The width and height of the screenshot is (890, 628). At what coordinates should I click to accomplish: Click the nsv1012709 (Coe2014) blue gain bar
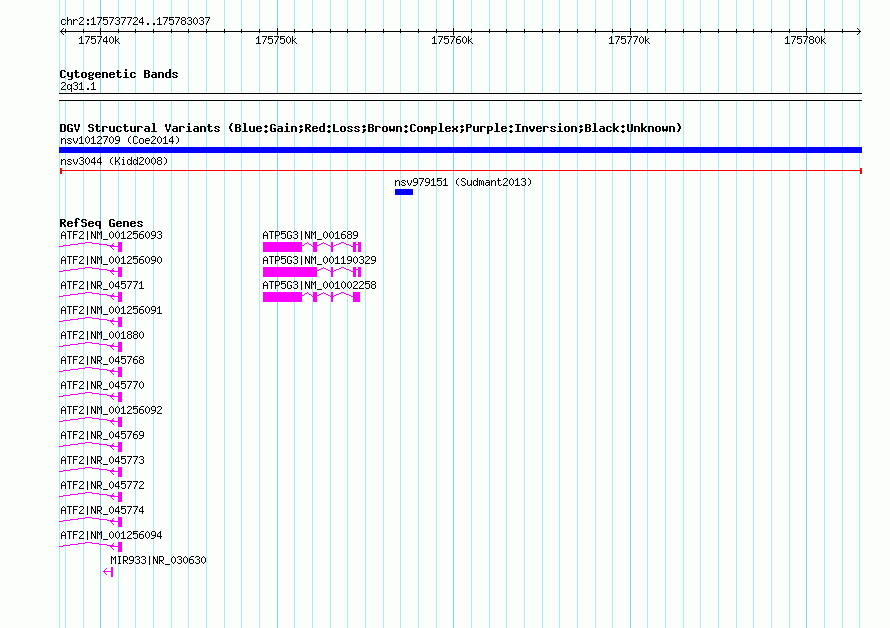pos(460,150)
